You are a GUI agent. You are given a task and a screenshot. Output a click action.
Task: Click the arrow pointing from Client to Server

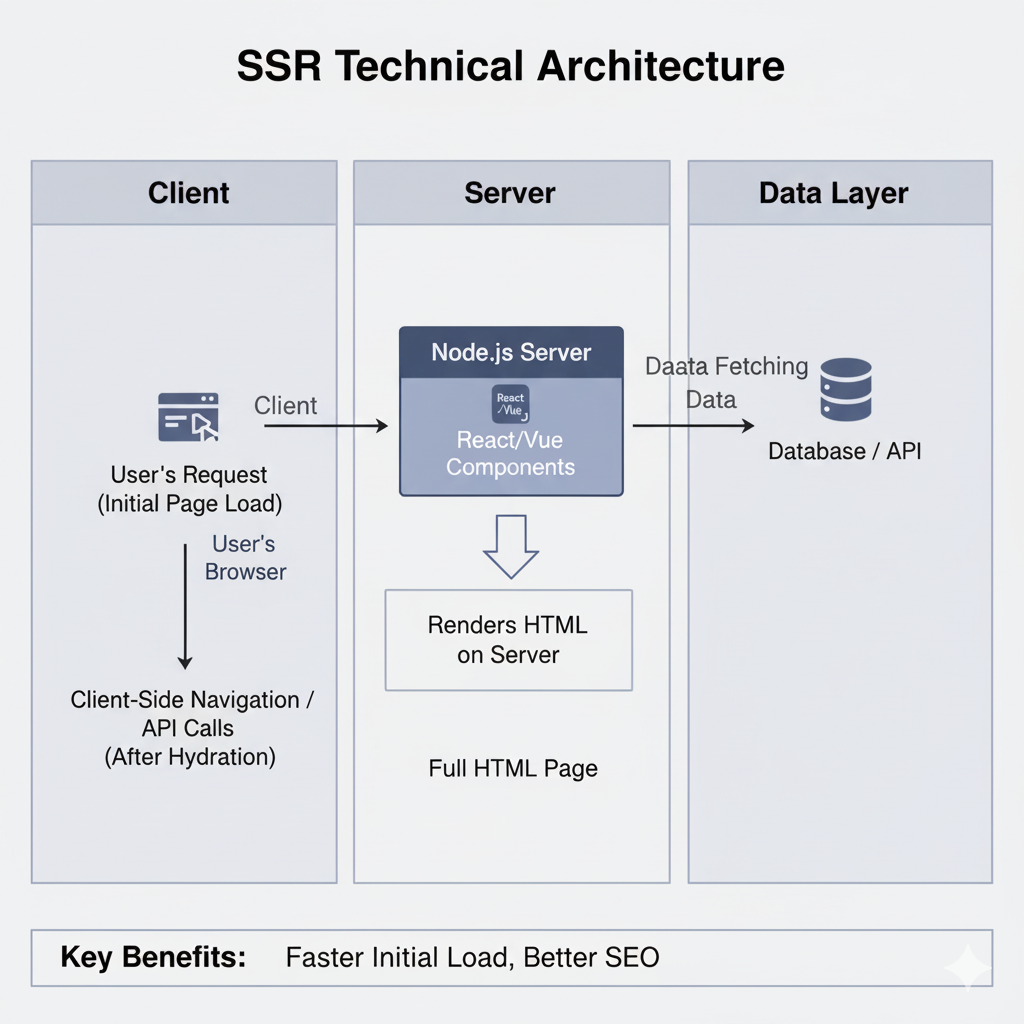coord(325,426)
